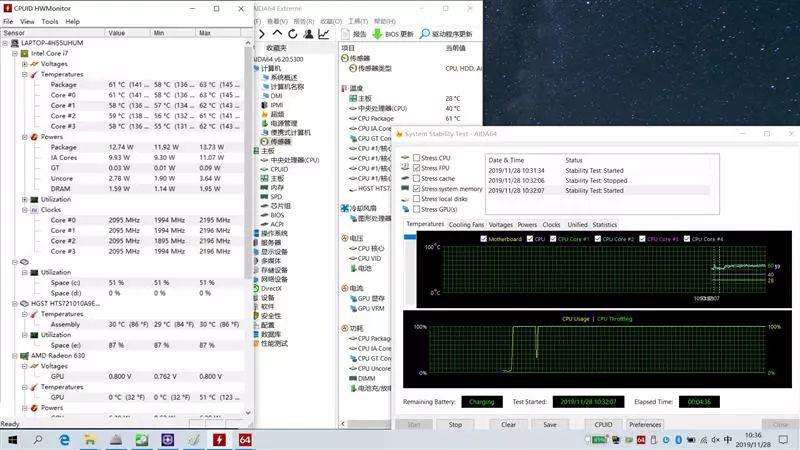Click the Clear button in Stability Test
Viewport: 800px width, 450px height.
[x=508, y=424]
